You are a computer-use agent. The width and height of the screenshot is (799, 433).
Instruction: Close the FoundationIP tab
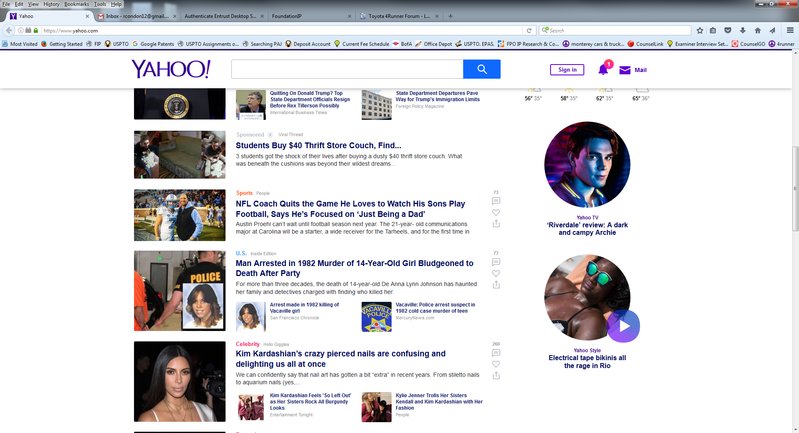(349, 16)
